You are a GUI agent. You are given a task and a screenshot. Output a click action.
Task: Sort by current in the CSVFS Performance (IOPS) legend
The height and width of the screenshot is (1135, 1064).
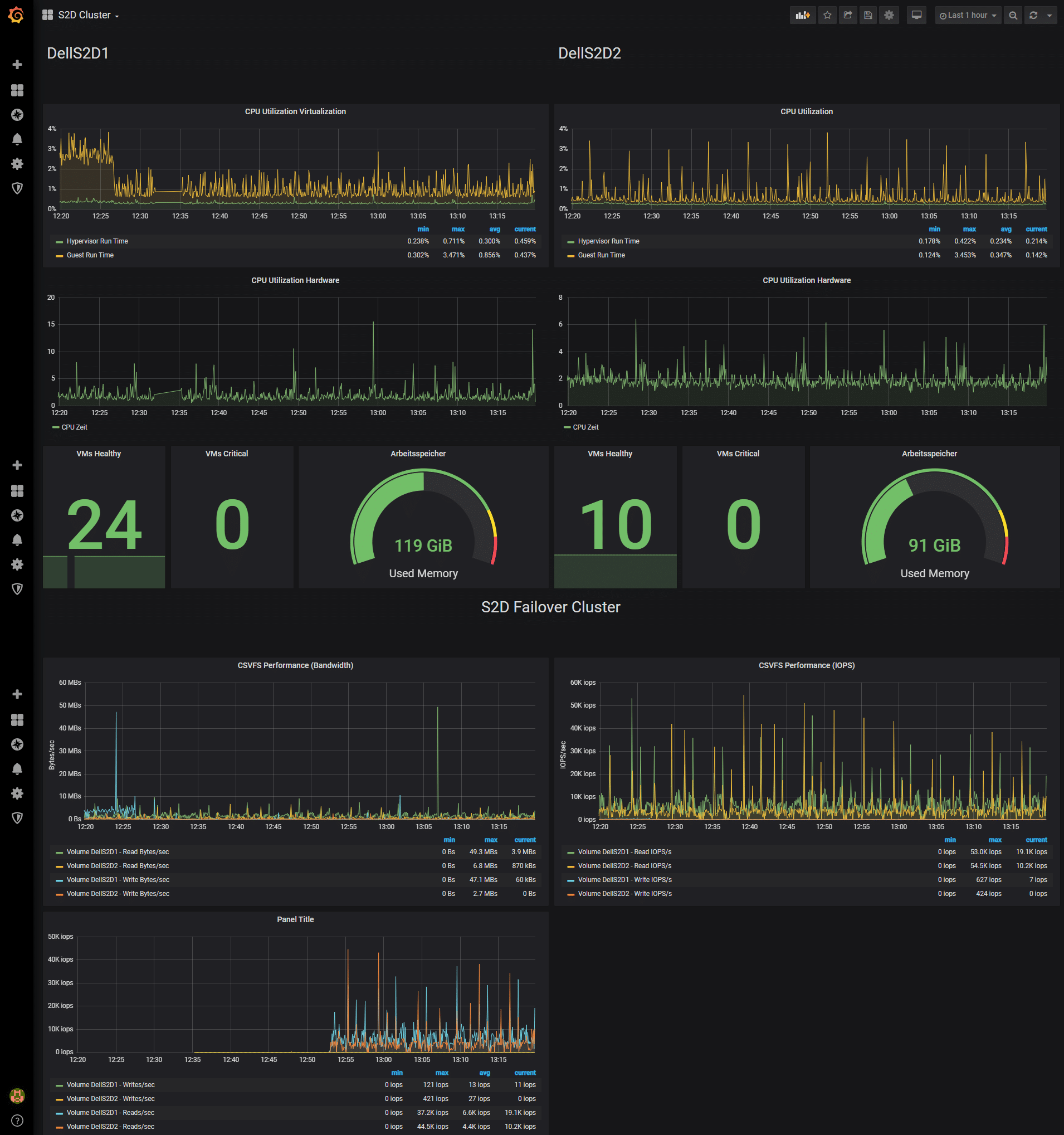[1036, 840]
